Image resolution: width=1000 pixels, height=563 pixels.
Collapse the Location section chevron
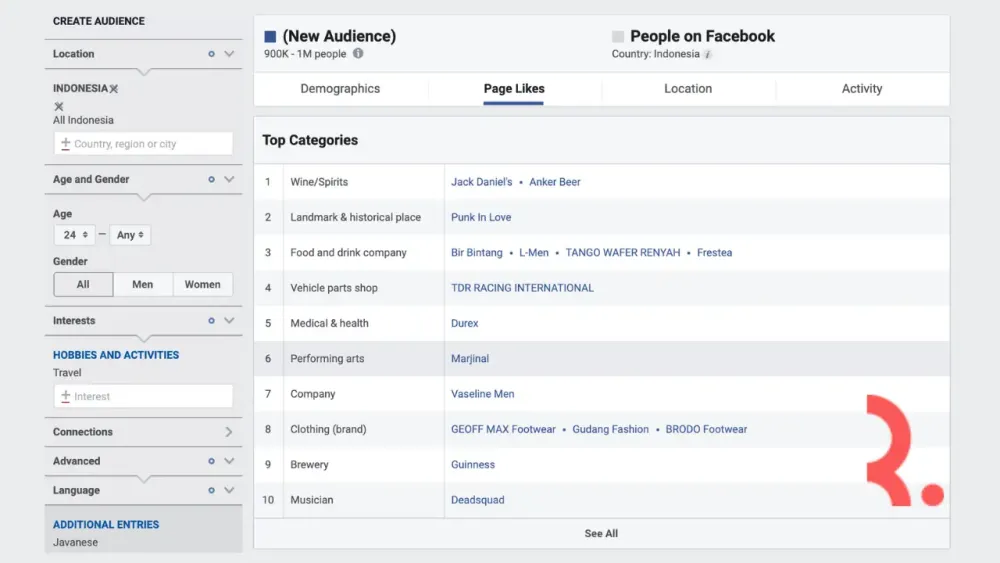click(229, 54)
